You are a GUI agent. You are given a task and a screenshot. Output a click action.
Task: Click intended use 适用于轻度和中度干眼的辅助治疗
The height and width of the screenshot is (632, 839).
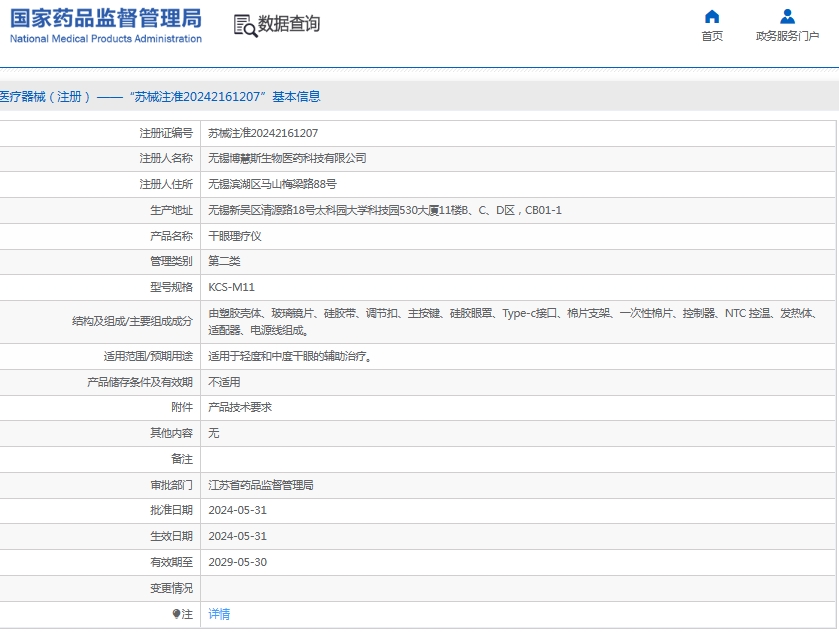click(289, 356)
